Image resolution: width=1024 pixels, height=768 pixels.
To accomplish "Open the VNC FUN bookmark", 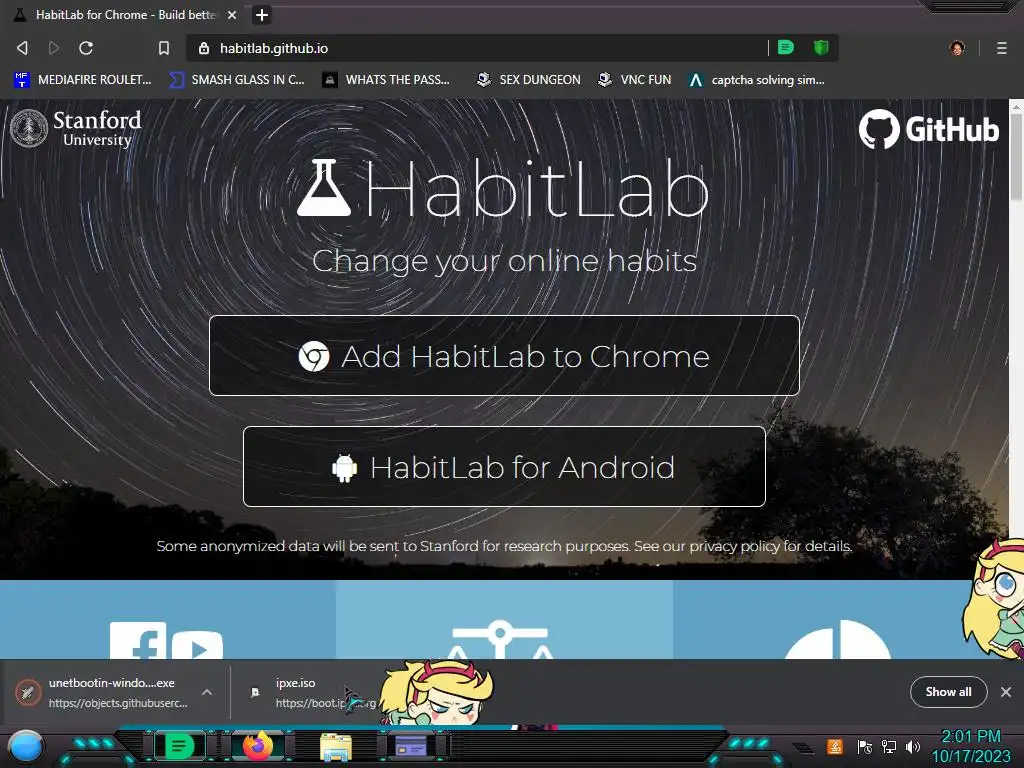I will [634, 80].
